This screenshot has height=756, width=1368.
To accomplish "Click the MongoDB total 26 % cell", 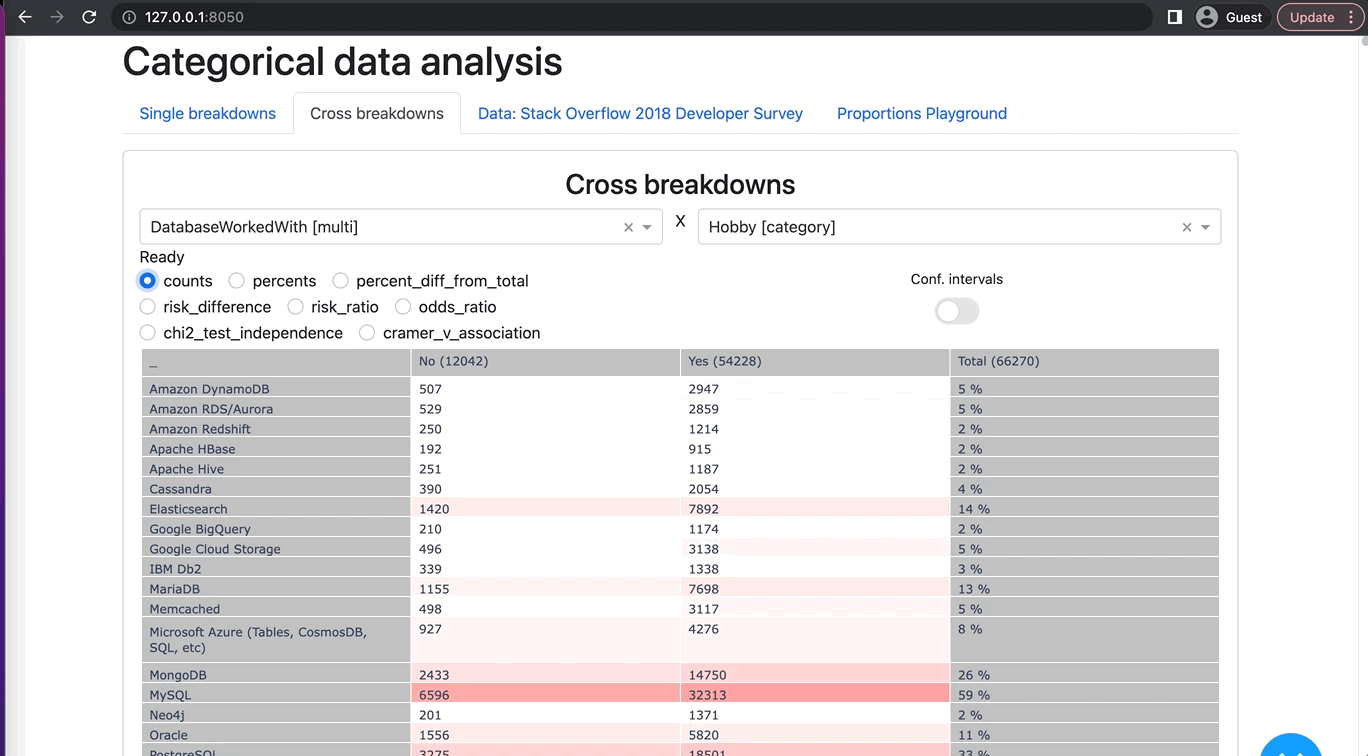I will point(1085,675).
